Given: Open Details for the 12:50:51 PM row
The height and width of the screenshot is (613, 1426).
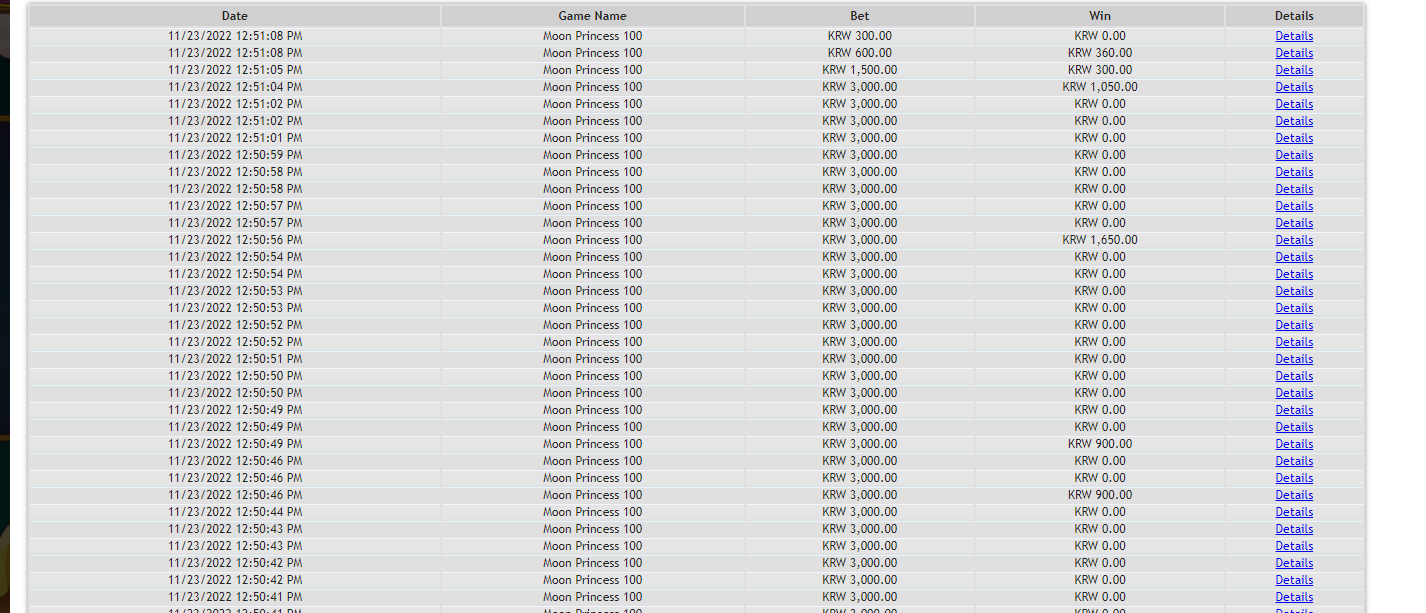Looking at the screenshot, I should [1294, 359].
